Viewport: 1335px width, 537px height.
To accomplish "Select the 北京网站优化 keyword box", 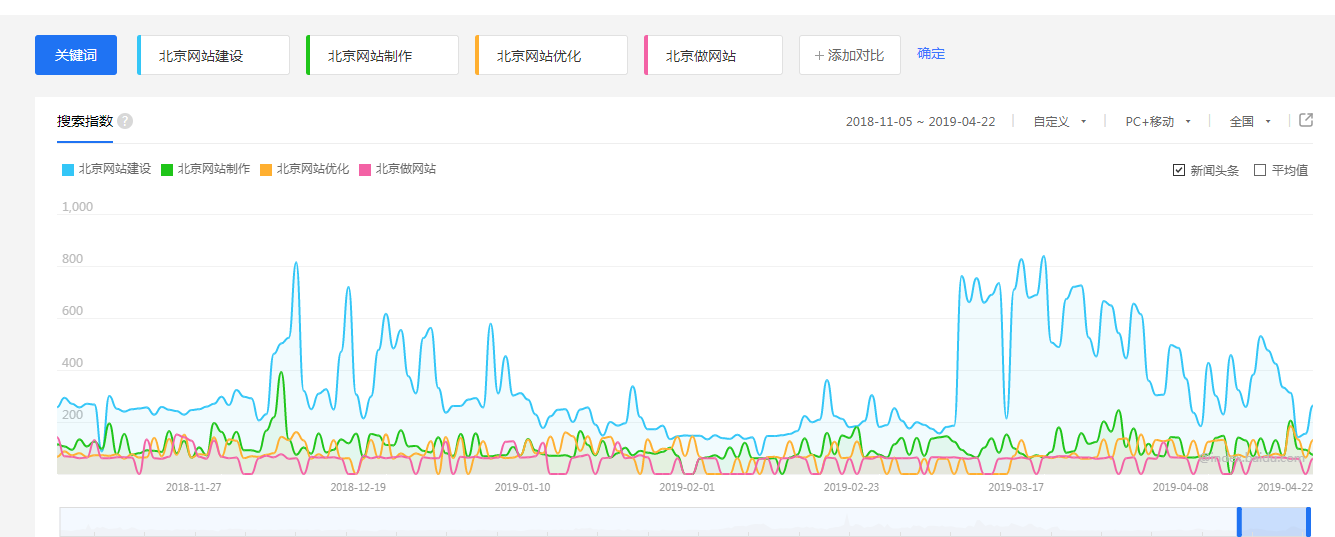I will coord(551,55).
